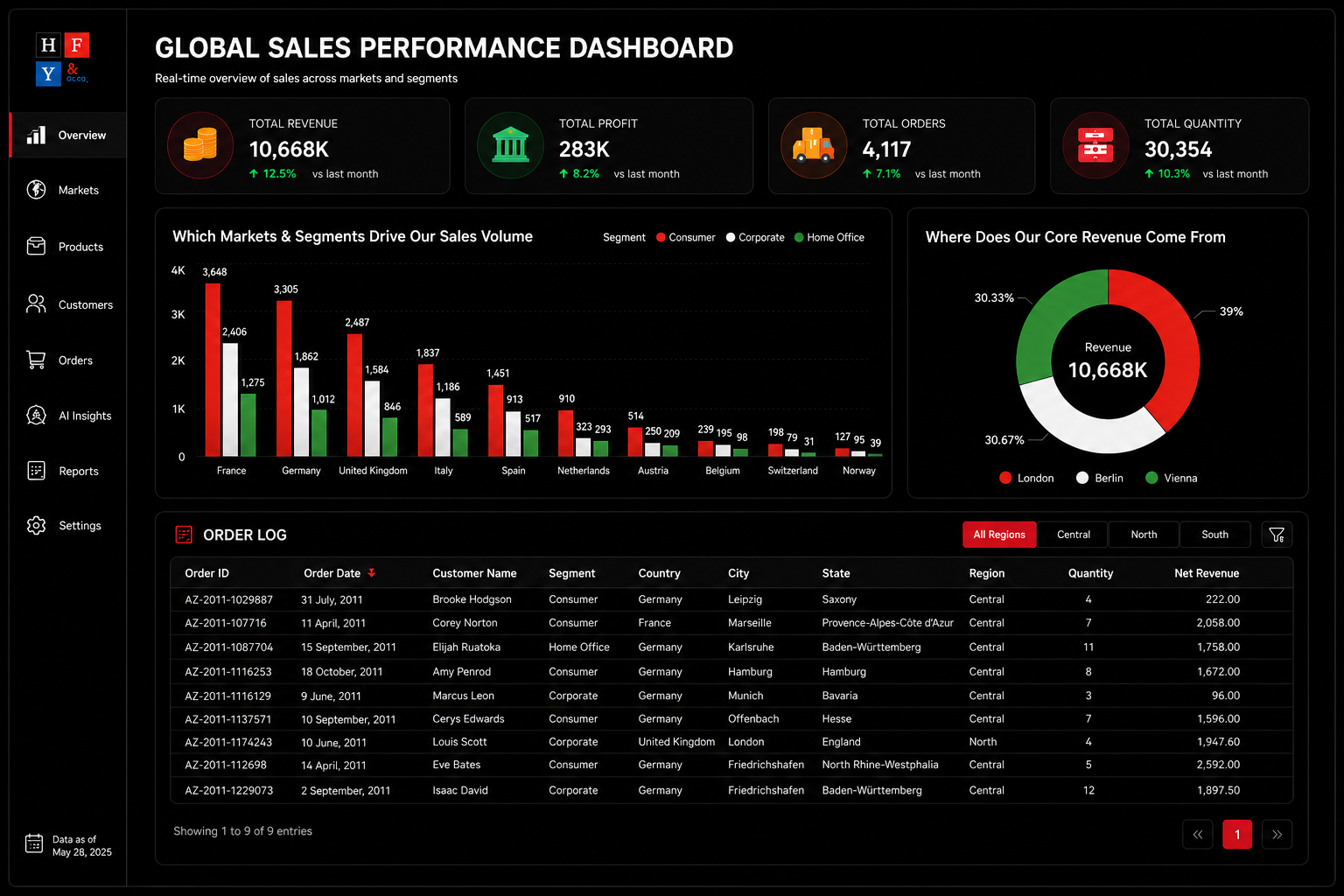Toggle the Corporate segment legend
Viewport: 1344px width, 896px height.
(x=755, y=237)
